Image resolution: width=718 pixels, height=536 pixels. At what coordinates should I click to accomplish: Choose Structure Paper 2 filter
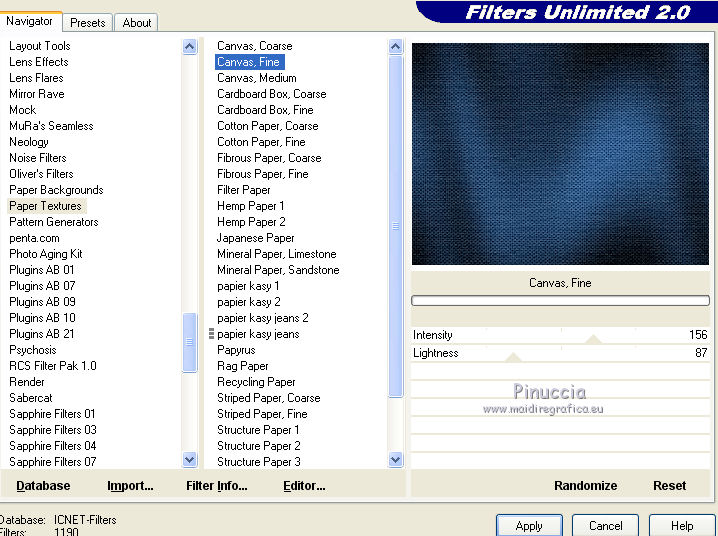click(259, 446)
